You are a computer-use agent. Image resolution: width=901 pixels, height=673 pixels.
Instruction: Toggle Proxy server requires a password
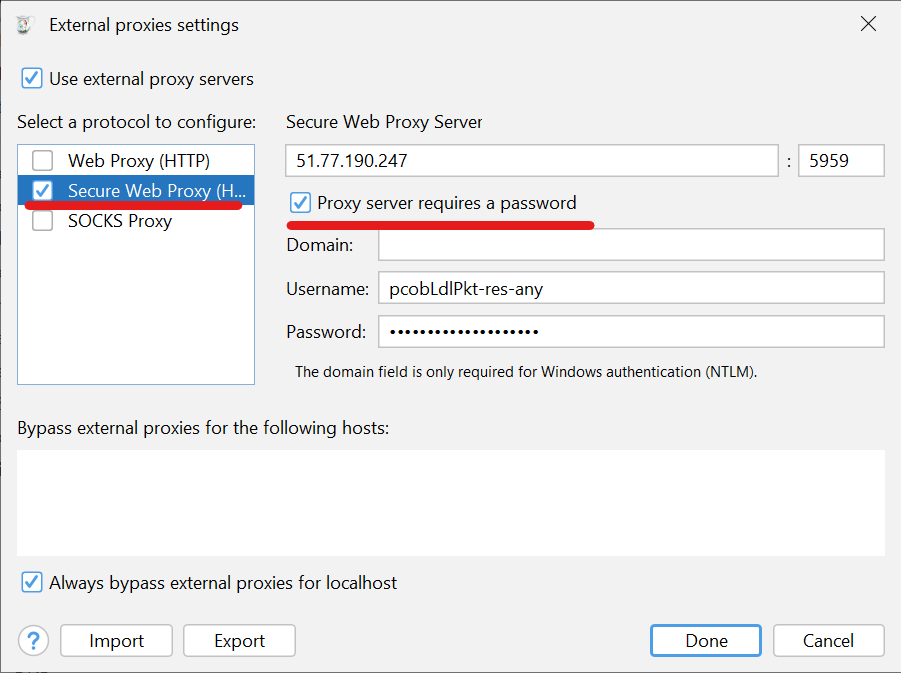click(x=300, y=203)
